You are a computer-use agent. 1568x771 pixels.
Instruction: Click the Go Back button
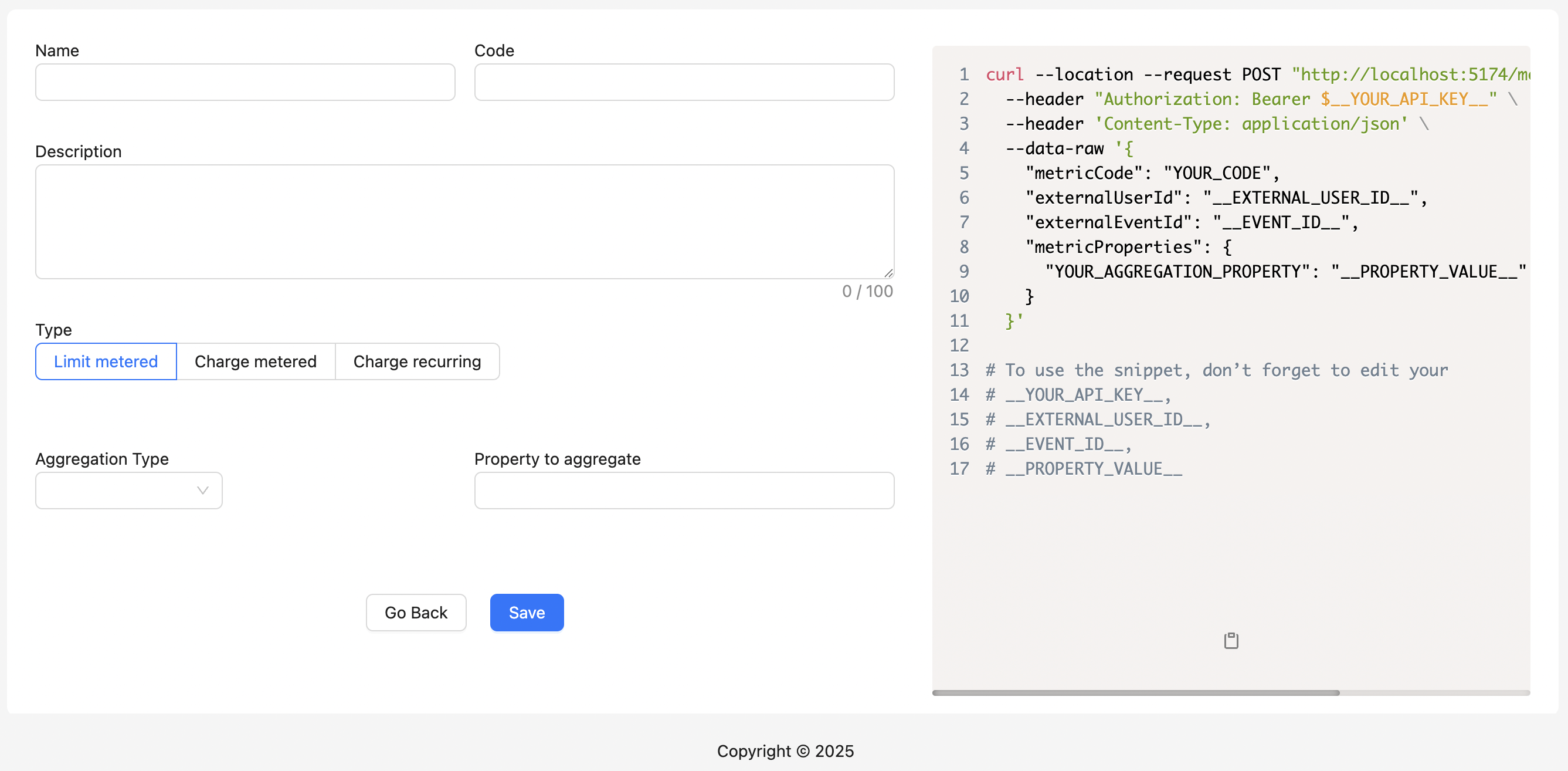point(416,612)
